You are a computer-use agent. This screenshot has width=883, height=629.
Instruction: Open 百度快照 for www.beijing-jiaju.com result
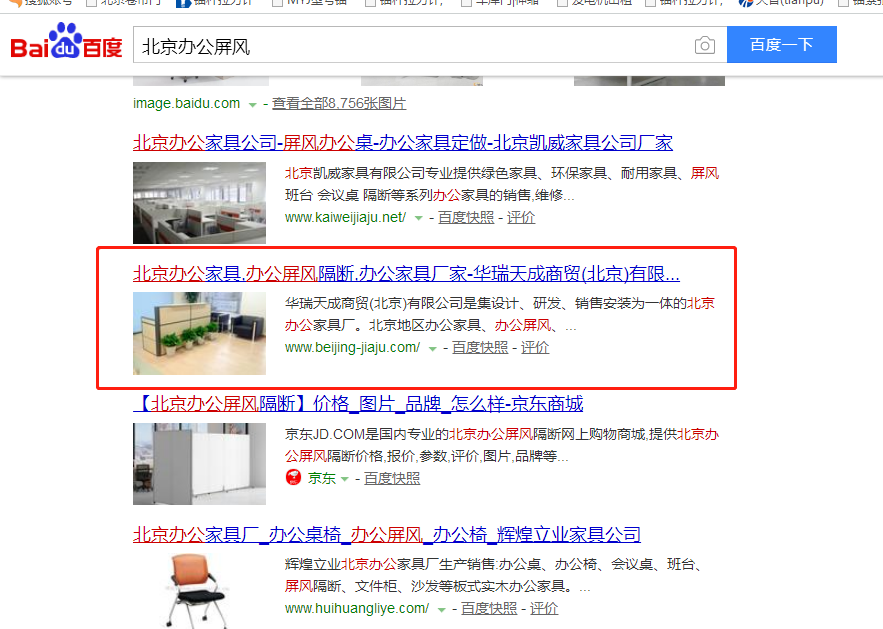480,347
